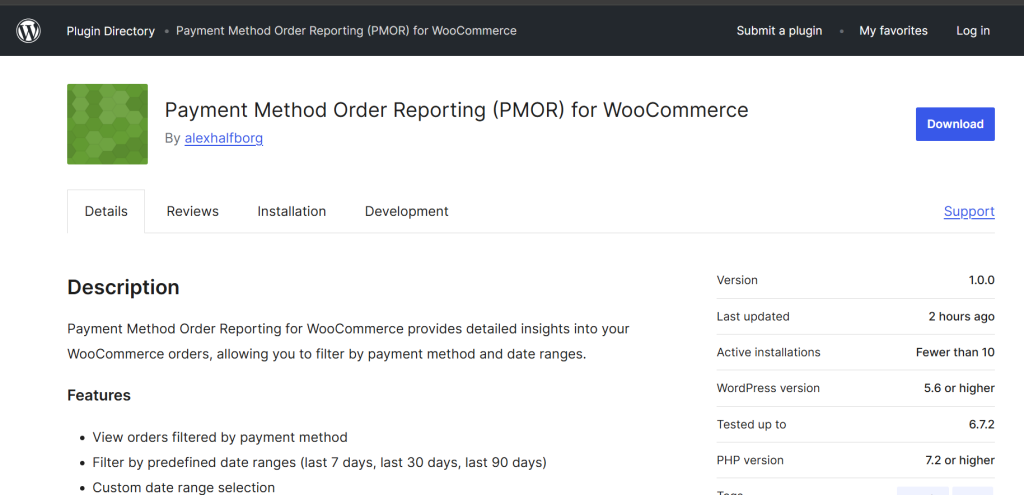Click Tested up to value 6.7.2
Screen dimensions: 1024x495
pos(982,424)
